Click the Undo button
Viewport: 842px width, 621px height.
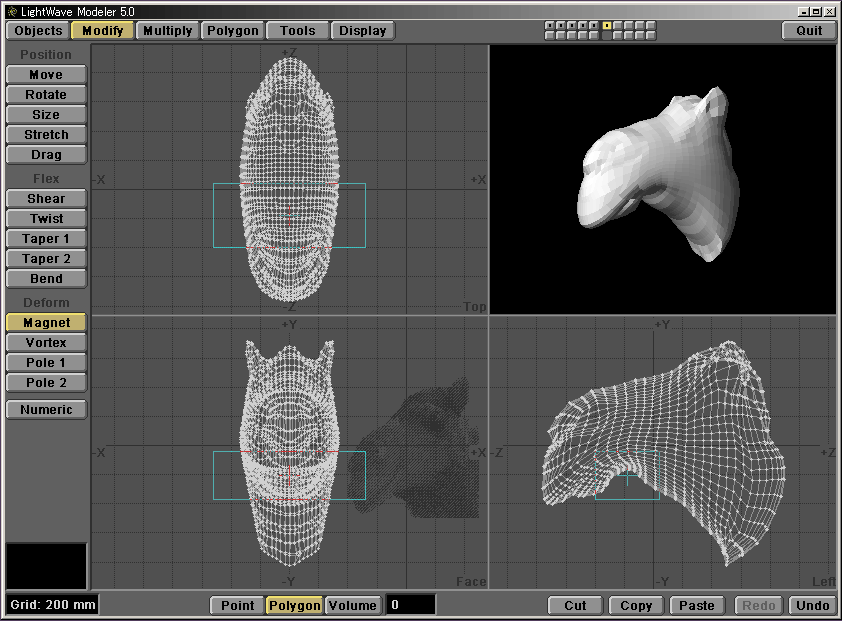(812, 605)
